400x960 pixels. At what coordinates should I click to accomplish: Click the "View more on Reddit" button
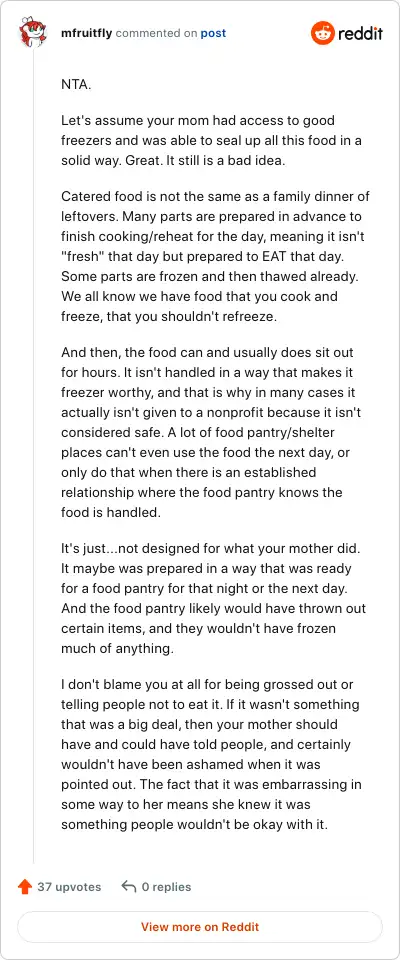[x=200, y=927]
